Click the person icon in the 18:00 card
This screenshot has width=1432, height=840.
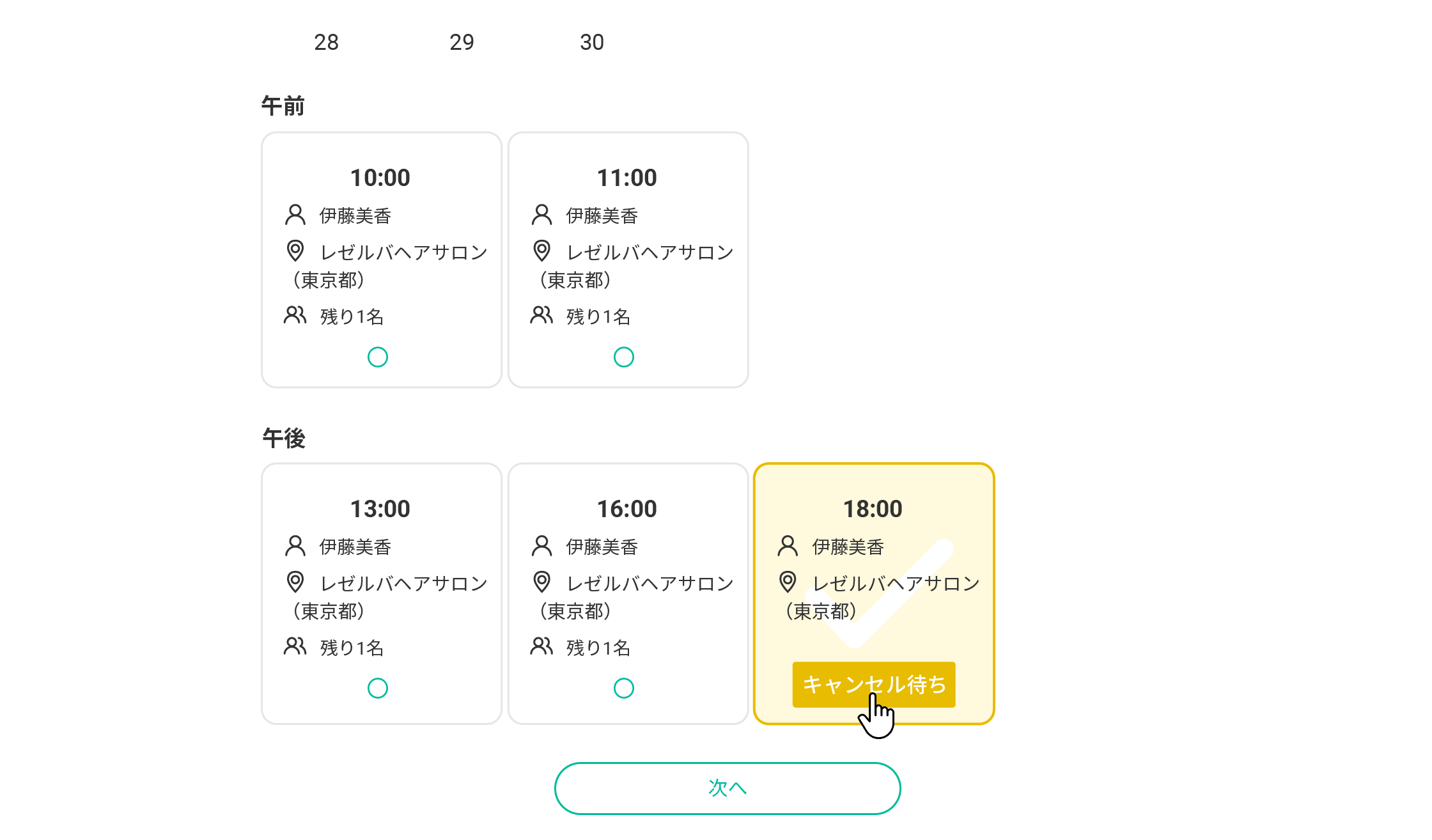click(788, 546)
